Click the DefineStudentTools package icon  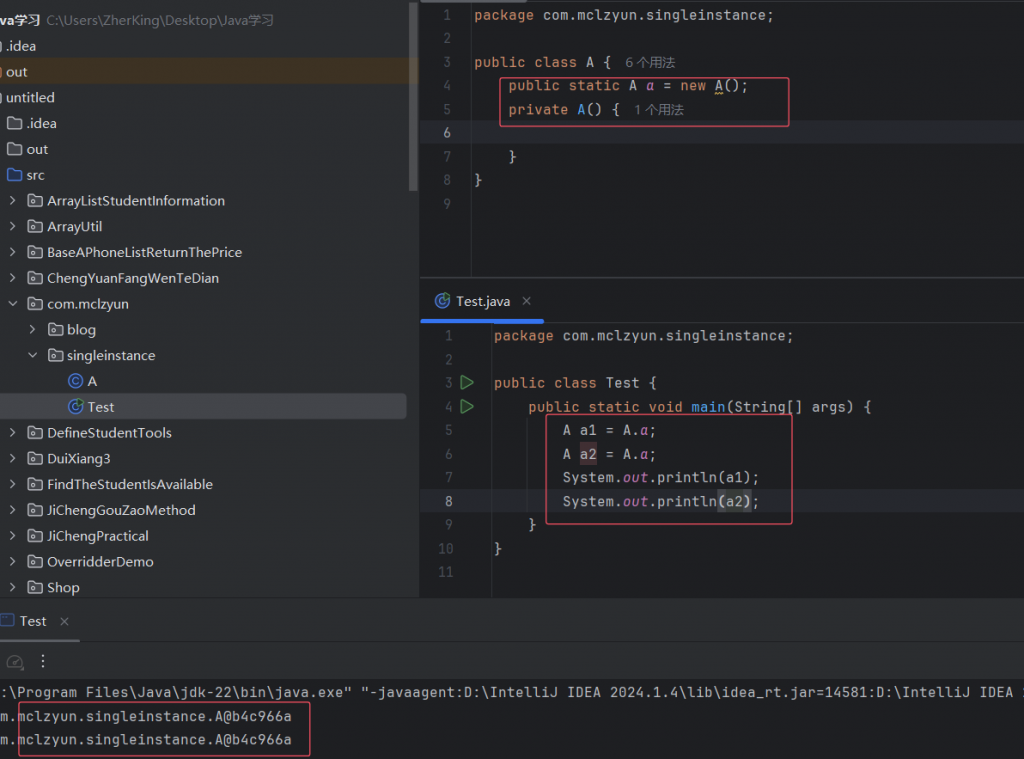(x=35, y=432)
